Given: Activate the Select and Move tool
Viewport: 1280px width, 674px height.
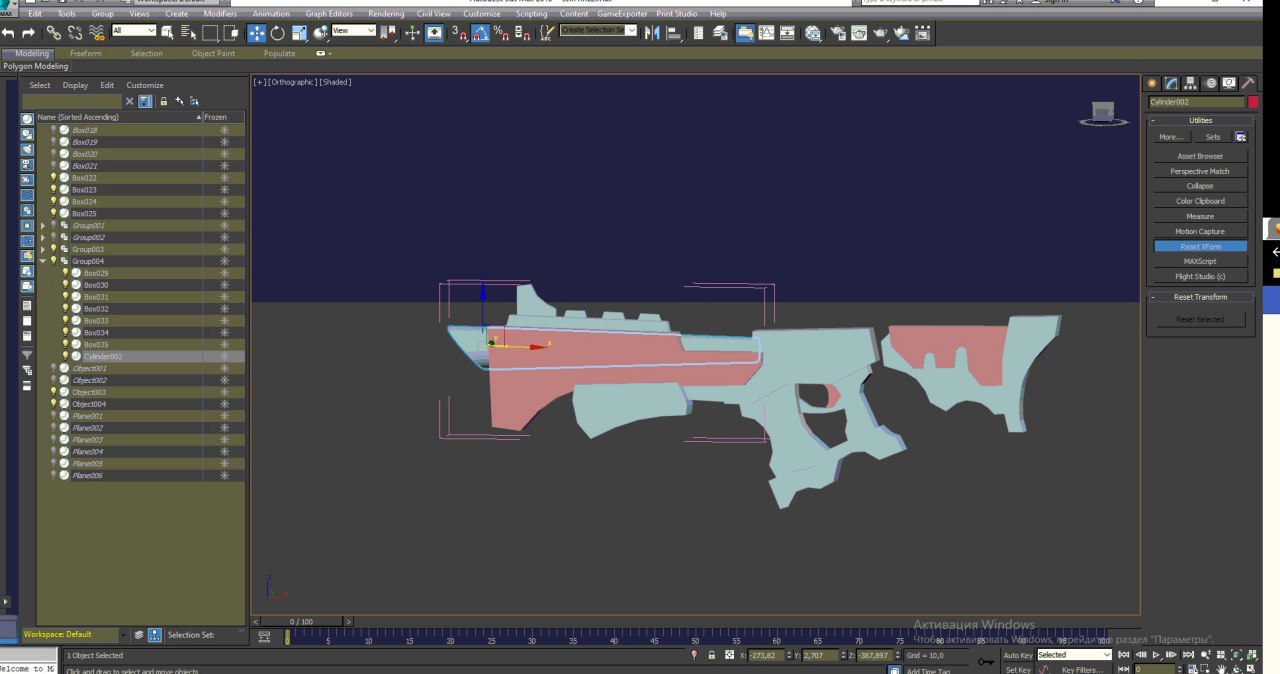Looking at the screenshot, I should (x=256, y=33).
